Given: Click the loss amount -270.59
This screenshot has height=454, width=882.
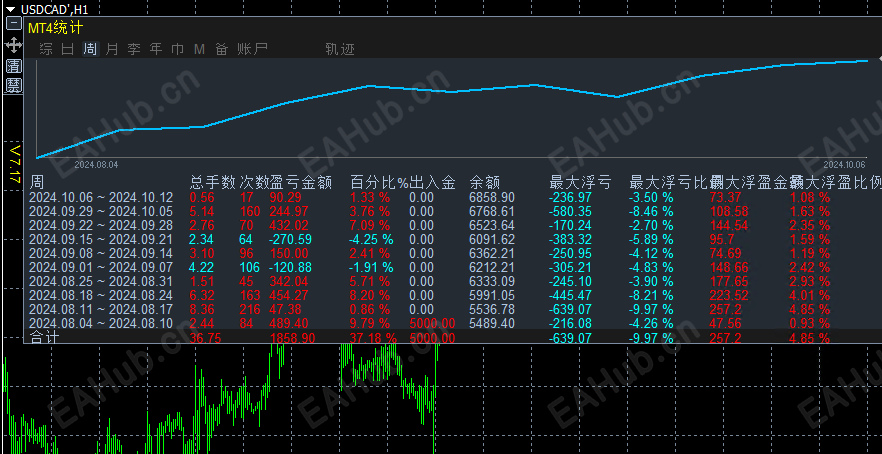Looking at the screenshot, I should [291, 239].
